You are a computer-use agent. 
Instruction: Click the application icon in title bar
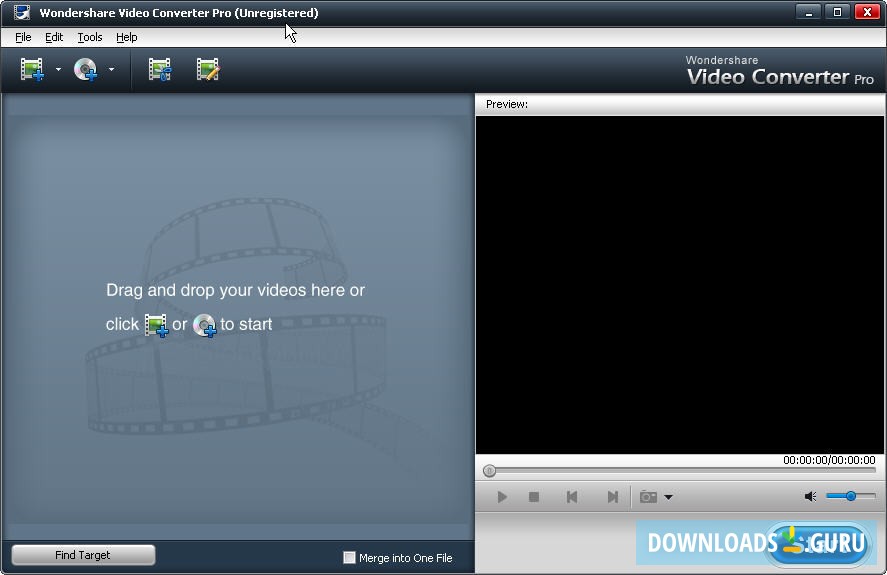click(21, 12)
